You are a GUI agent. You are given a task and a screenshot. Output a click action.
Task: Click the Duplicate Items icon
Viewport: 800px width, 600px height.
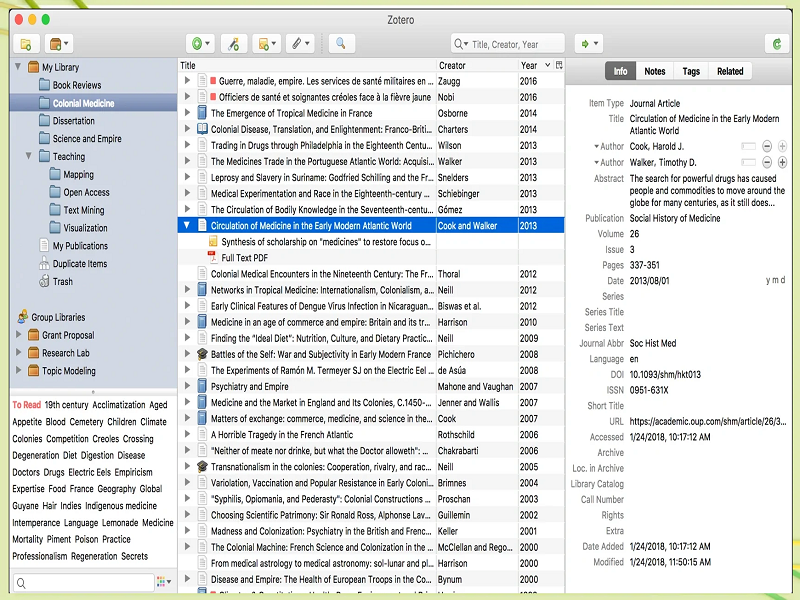pos(44,263)
